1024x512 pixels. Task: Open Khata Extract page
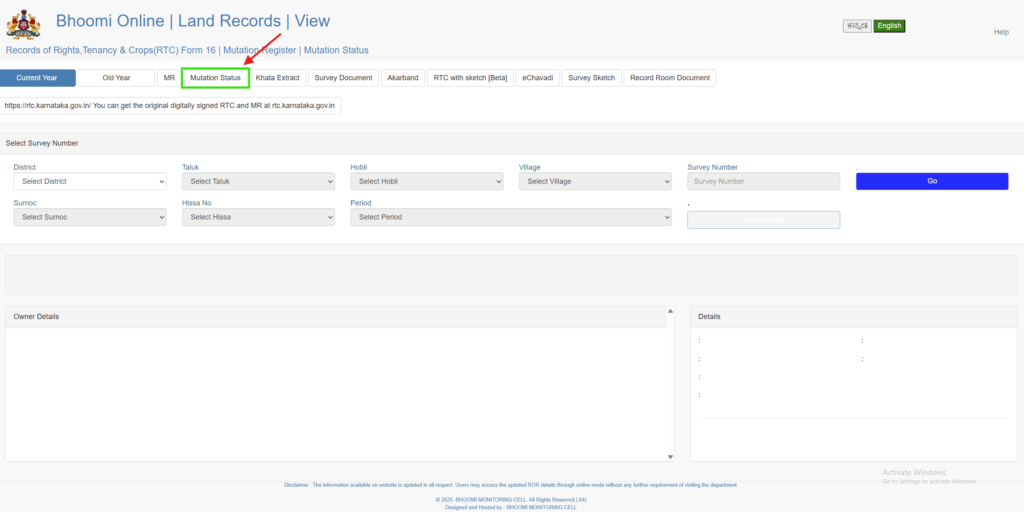tap(277, 78)
